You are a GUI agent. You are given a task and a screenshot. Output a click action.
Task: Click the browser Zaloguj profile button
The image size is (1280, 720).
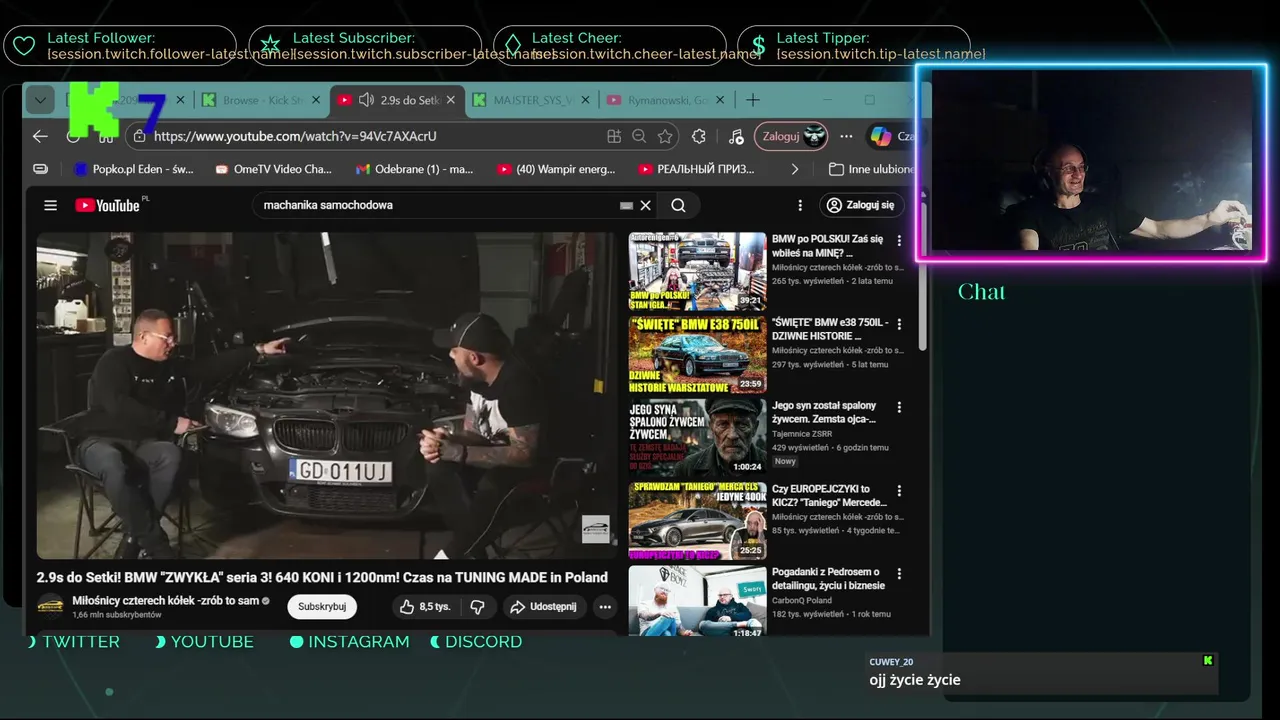pos(791,136)
